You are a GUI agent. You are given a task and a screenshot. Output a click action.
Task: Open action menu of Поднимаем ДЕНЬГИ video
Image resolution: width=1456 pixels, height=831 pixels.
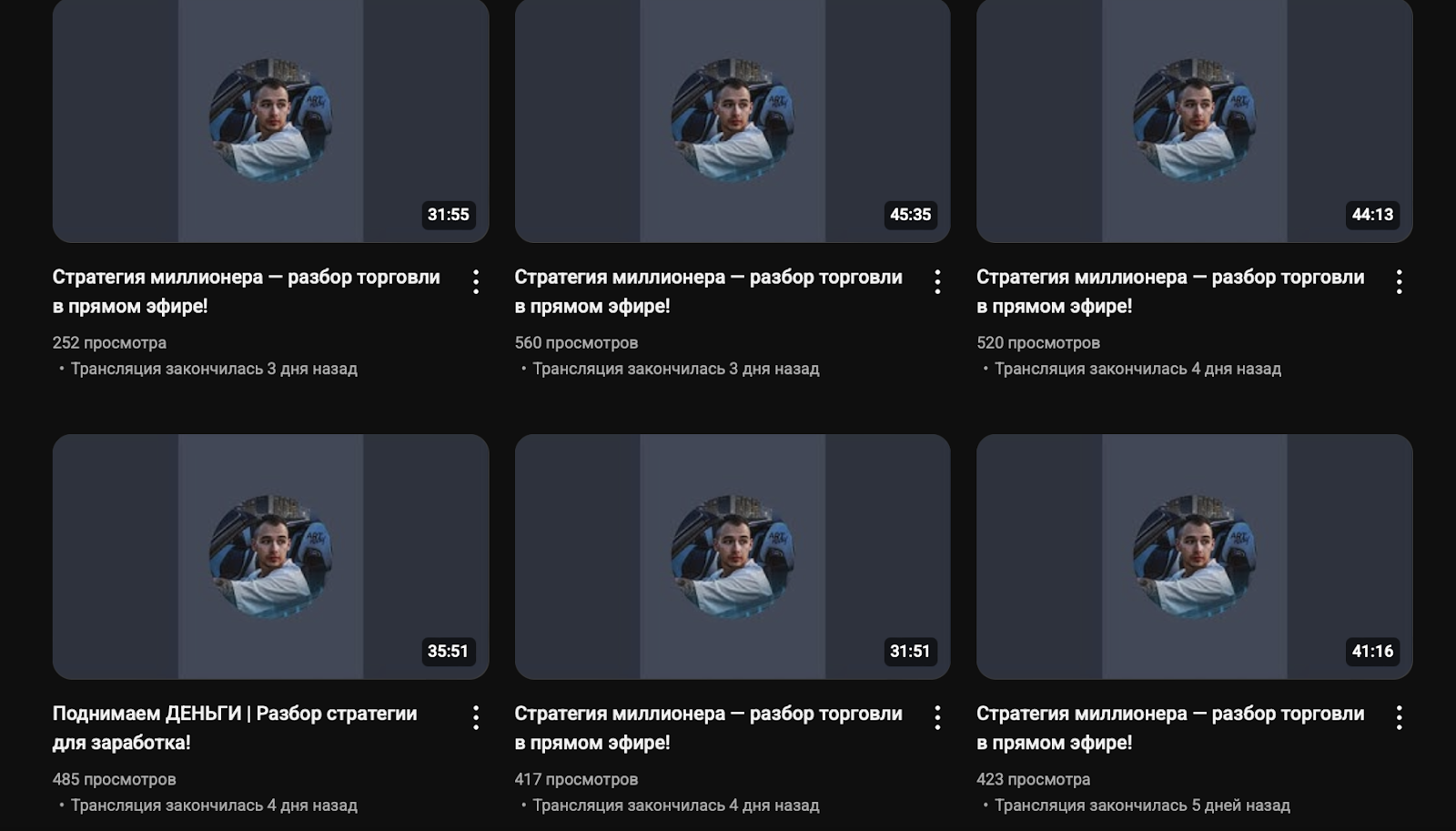coord(475,717)
